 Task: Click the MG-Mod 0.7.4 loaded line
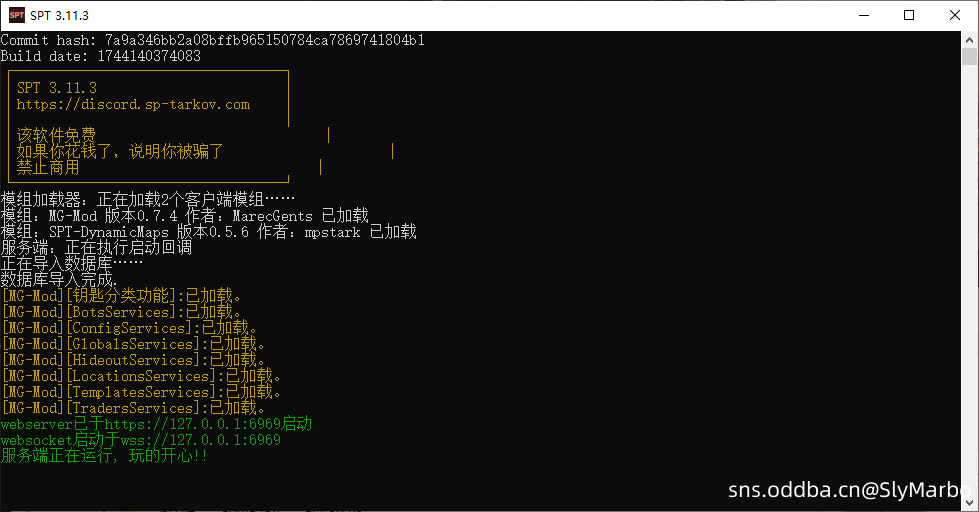click(x=185, y=216)
